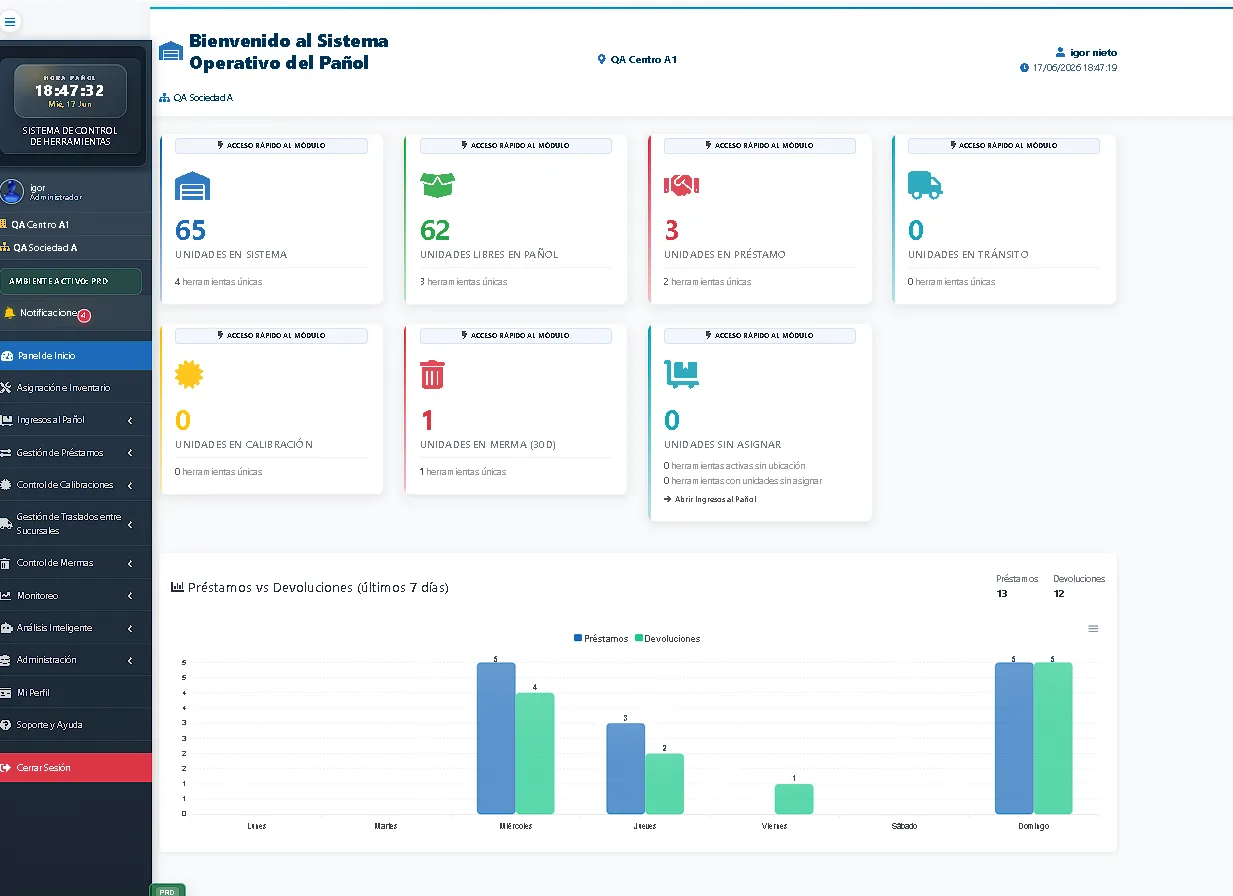Open the chart options menu icon

coord(1093,629)
